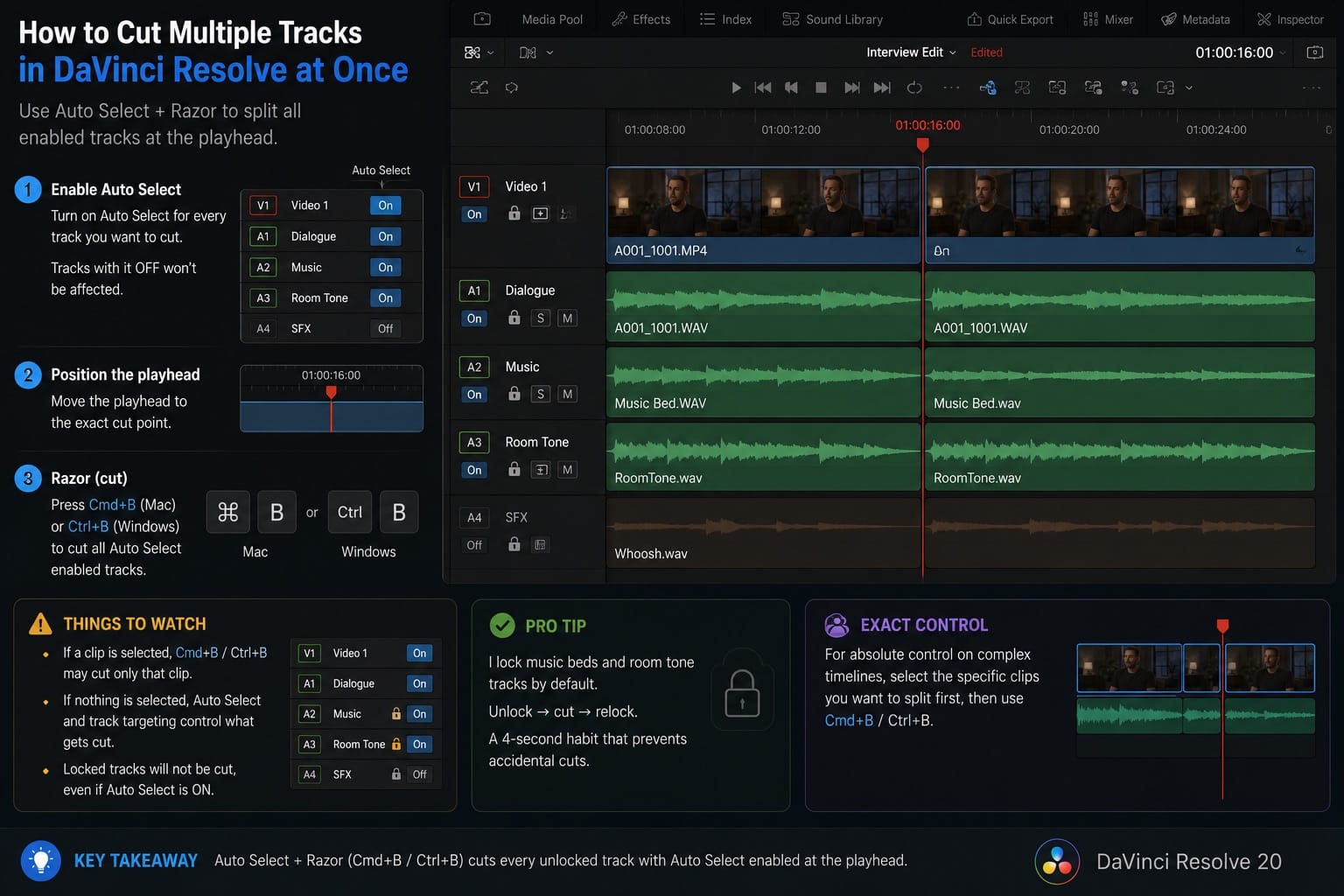Image resolution: width=1344 pixels, height=896 pixels.
Task: Solo the Music track
Action: (x=541, y=395)
